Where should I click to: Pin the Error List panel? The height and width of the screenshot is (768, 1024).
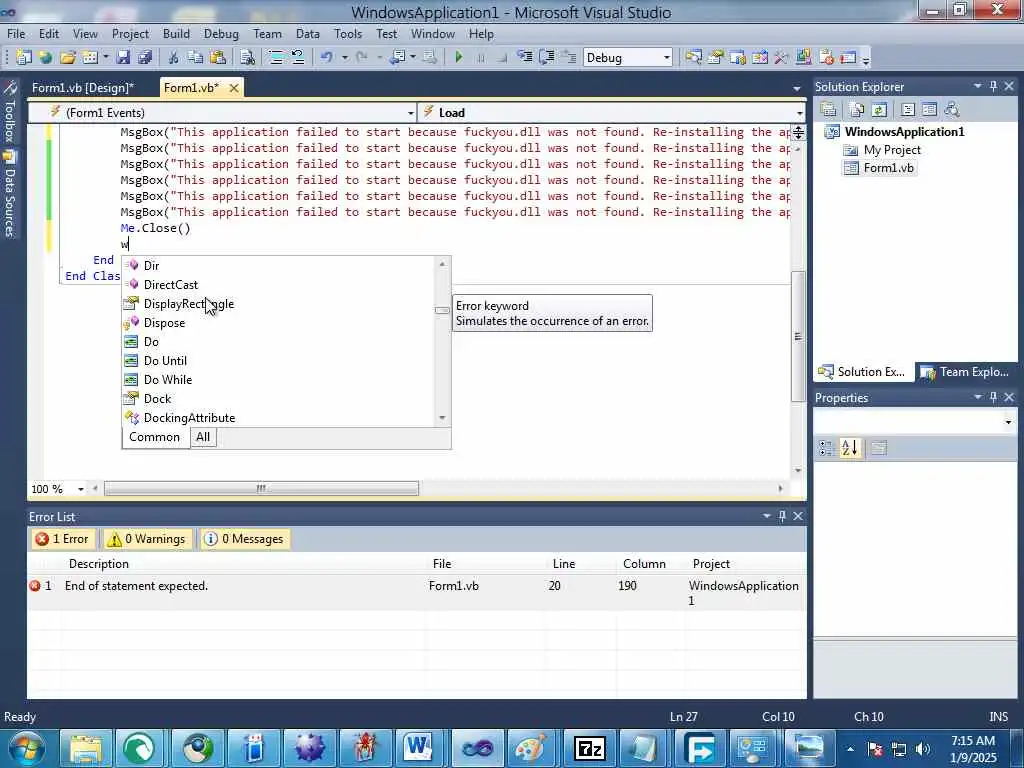pos(782,516)
